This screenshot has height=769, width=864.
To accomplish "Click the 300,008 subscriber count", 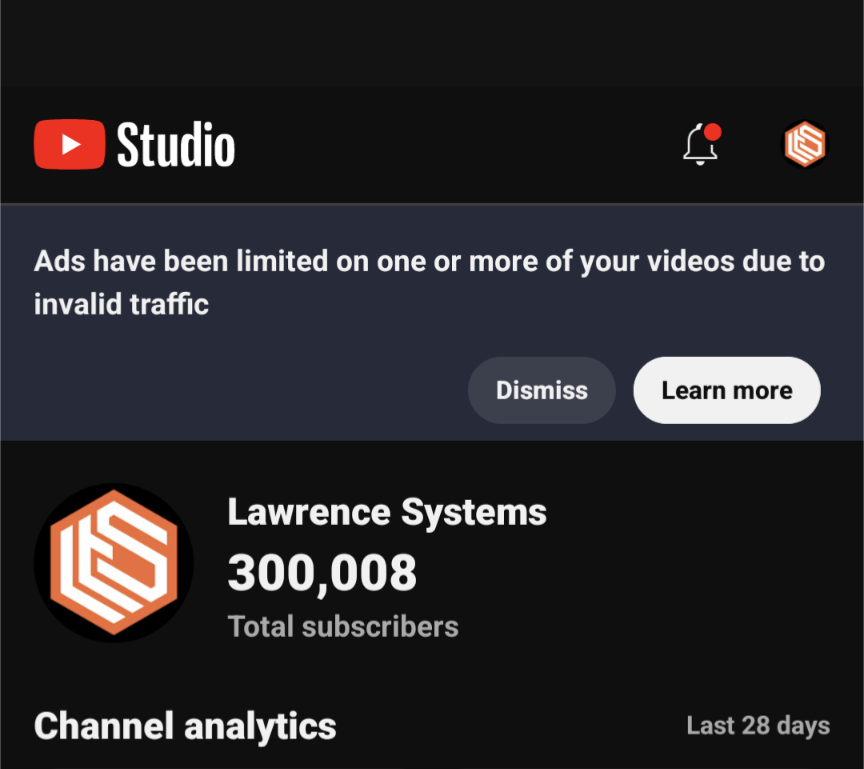I will (322, 573).
